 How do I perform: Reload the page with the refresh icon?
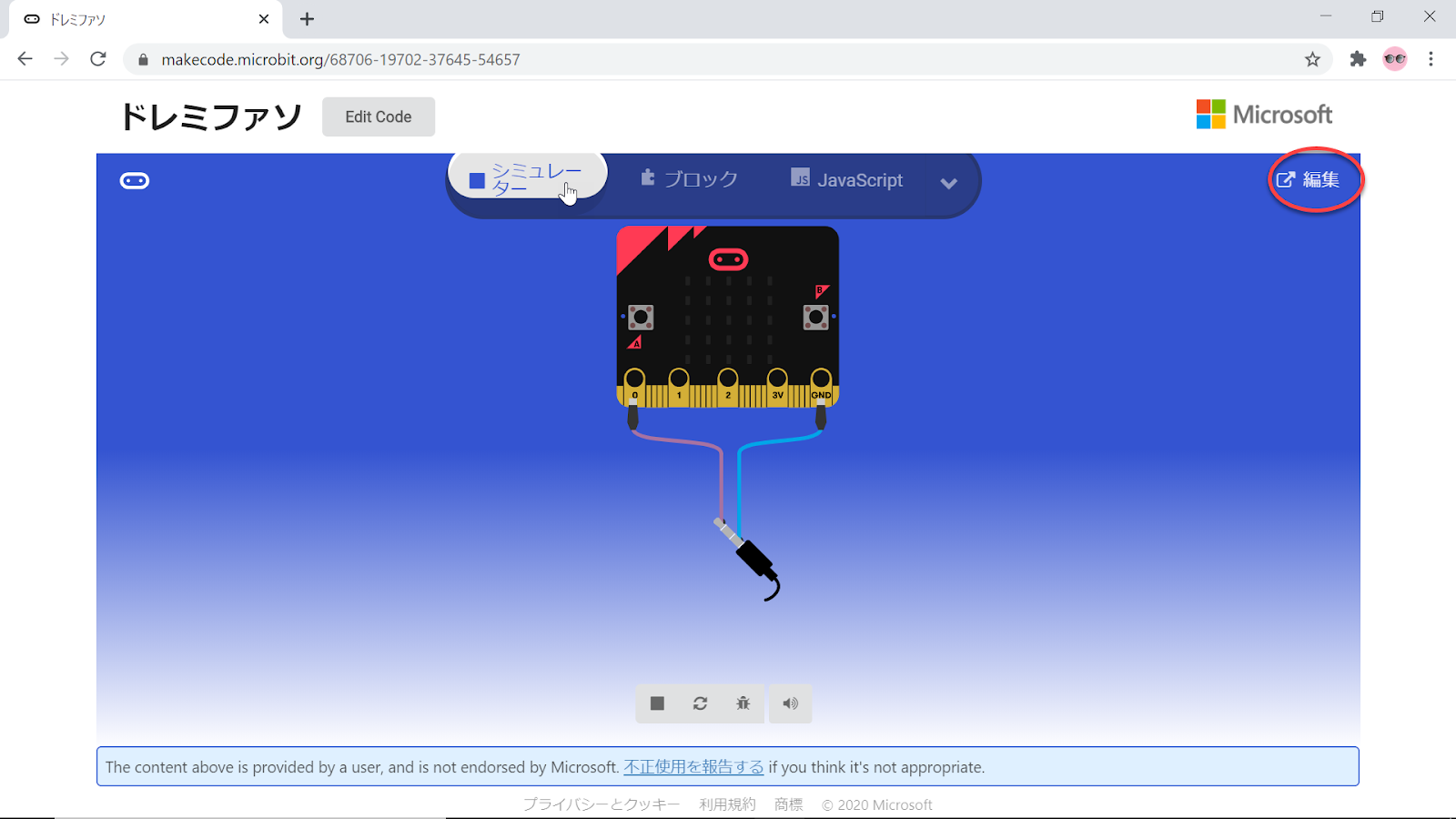click(98, 59)
